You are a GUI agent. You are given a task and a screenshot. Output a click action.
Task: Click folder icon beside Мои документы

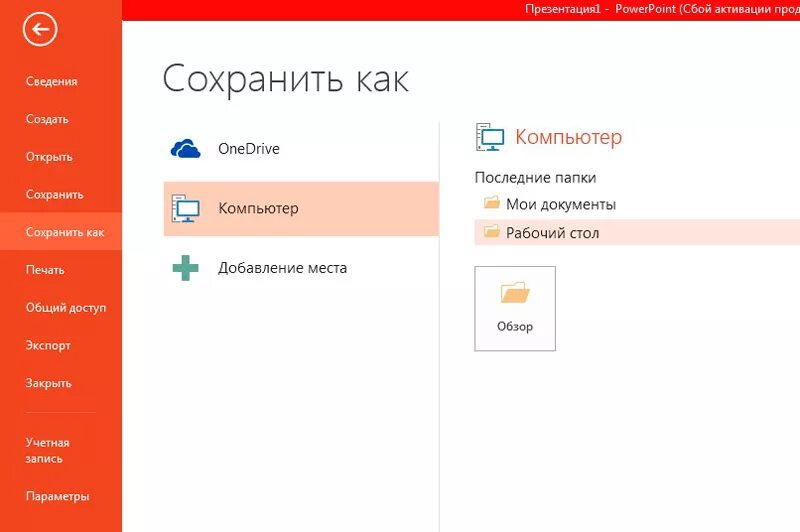(492, 202)
